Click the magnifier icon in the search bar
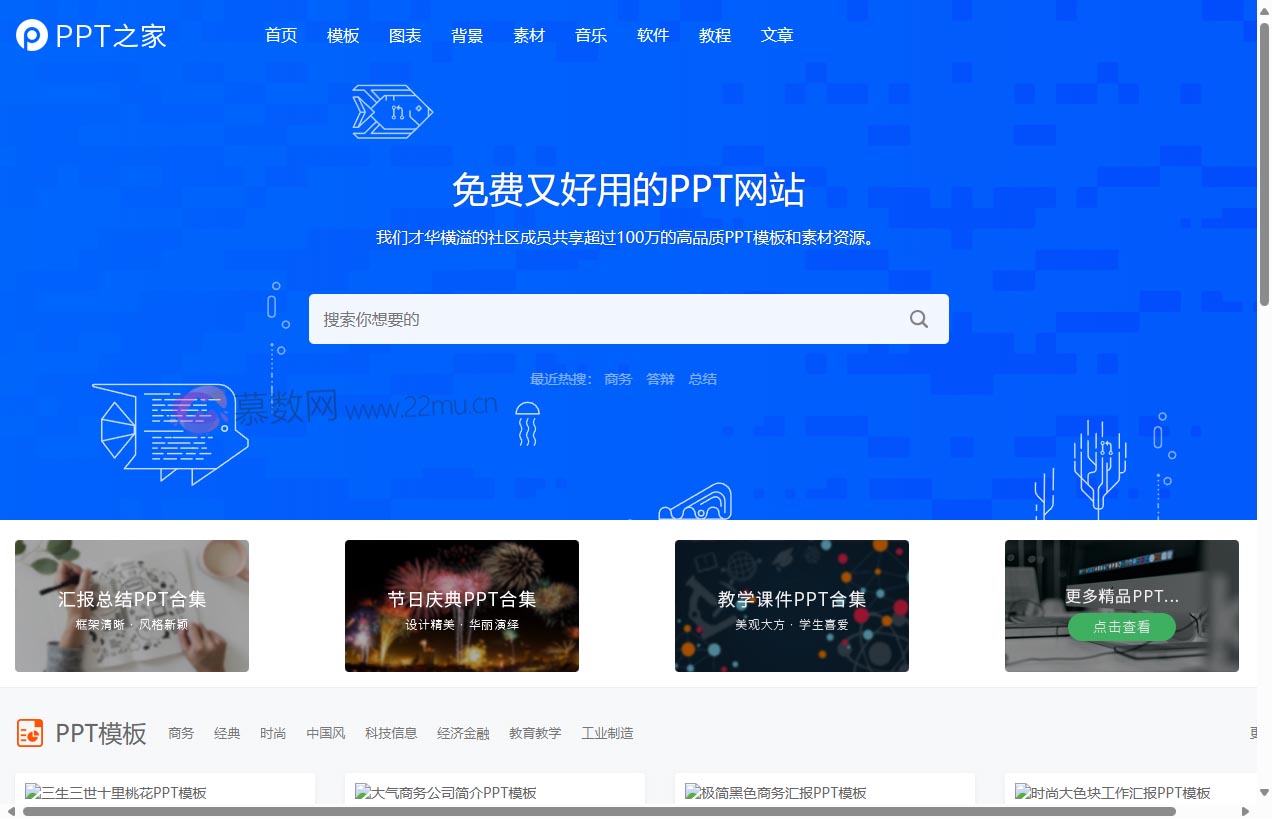The height and width of the screenshot is (819, 1272). pyautogui.click(x=918, y=318)
